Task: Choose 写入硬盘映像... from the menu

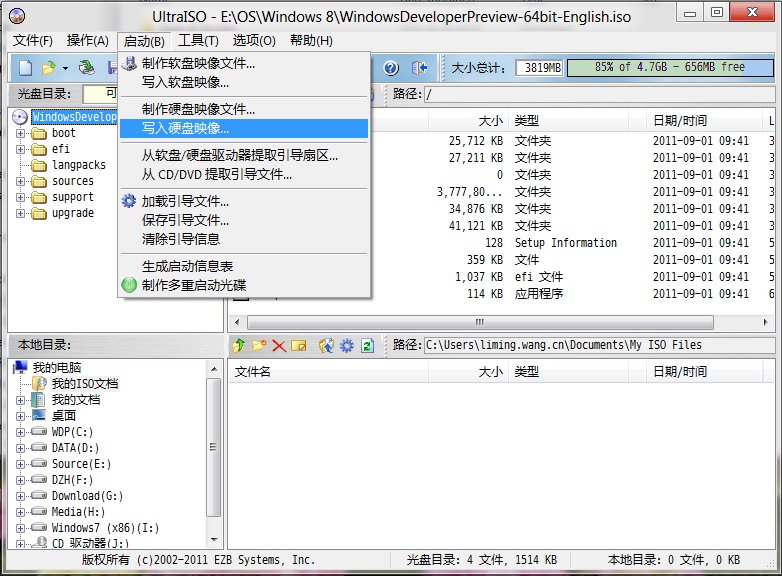Action: click(x=244, y=128)
